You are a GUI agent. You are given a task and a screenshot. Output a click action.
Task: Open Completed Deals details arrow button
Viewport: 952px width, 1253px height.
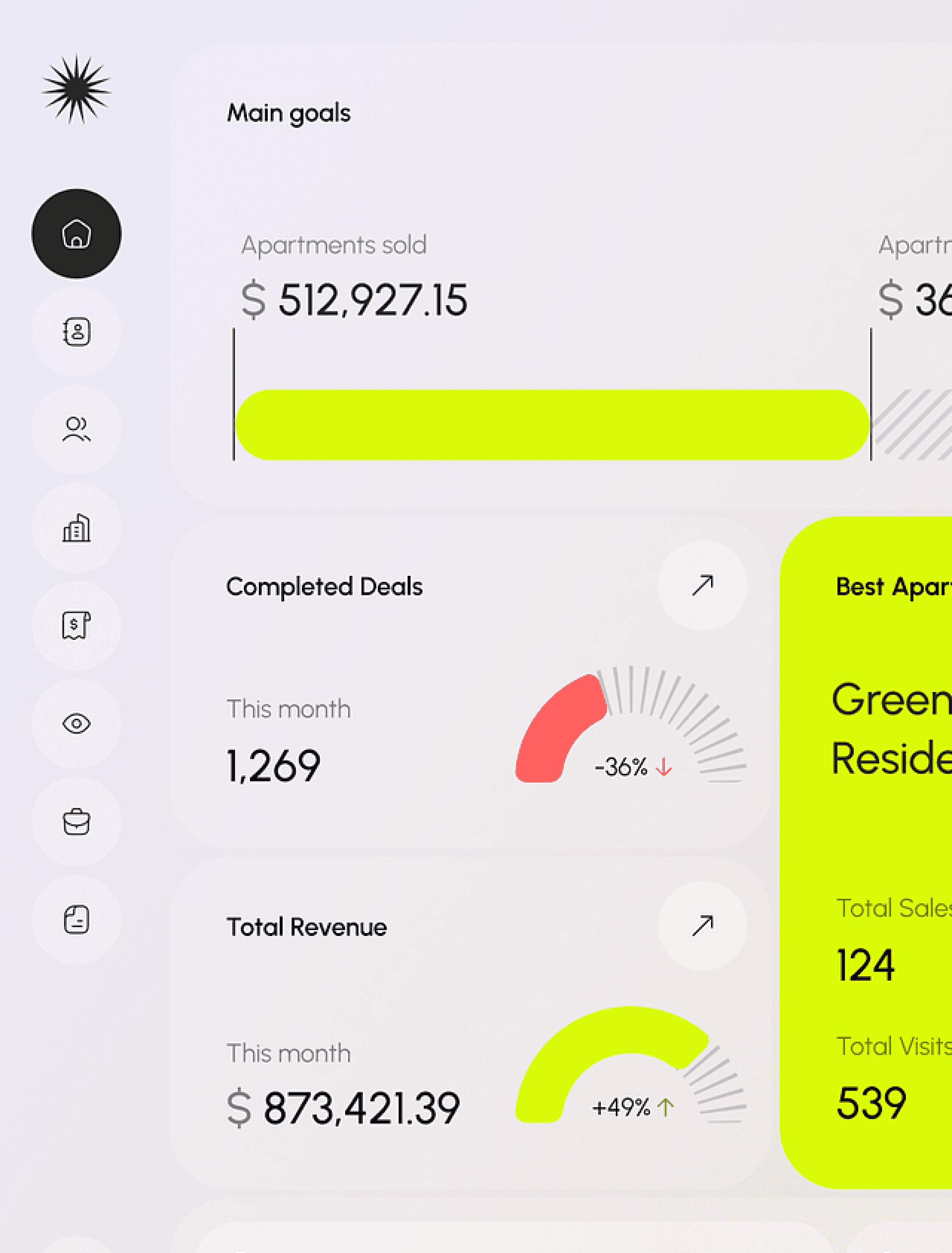click(x=703, y=586)
